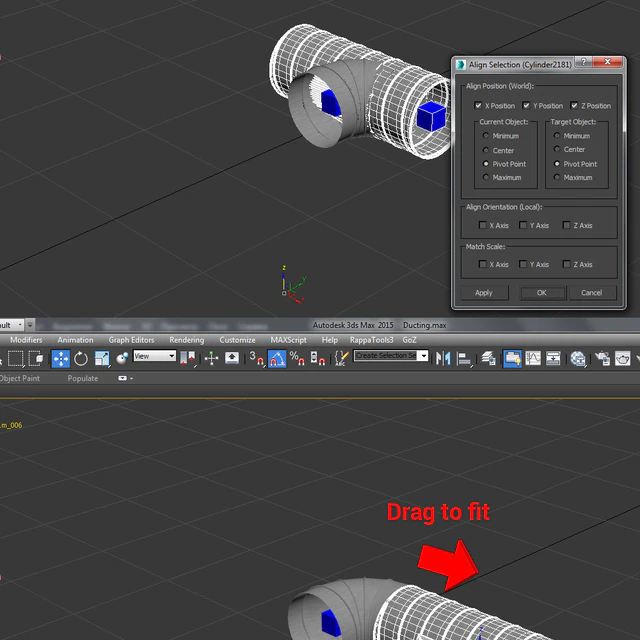Uncheck the Y Position checkbox

coord(526,105)
